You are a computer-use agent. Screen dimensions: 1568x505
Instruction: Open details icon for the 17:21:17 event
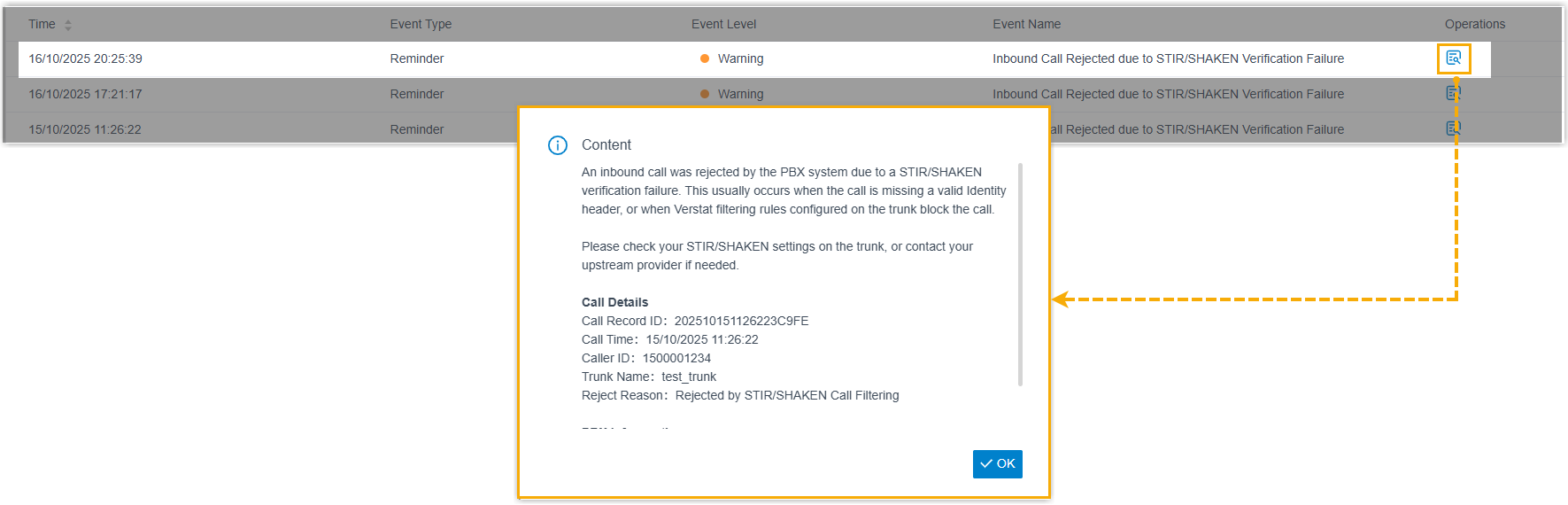click(x=1453, y=93)
